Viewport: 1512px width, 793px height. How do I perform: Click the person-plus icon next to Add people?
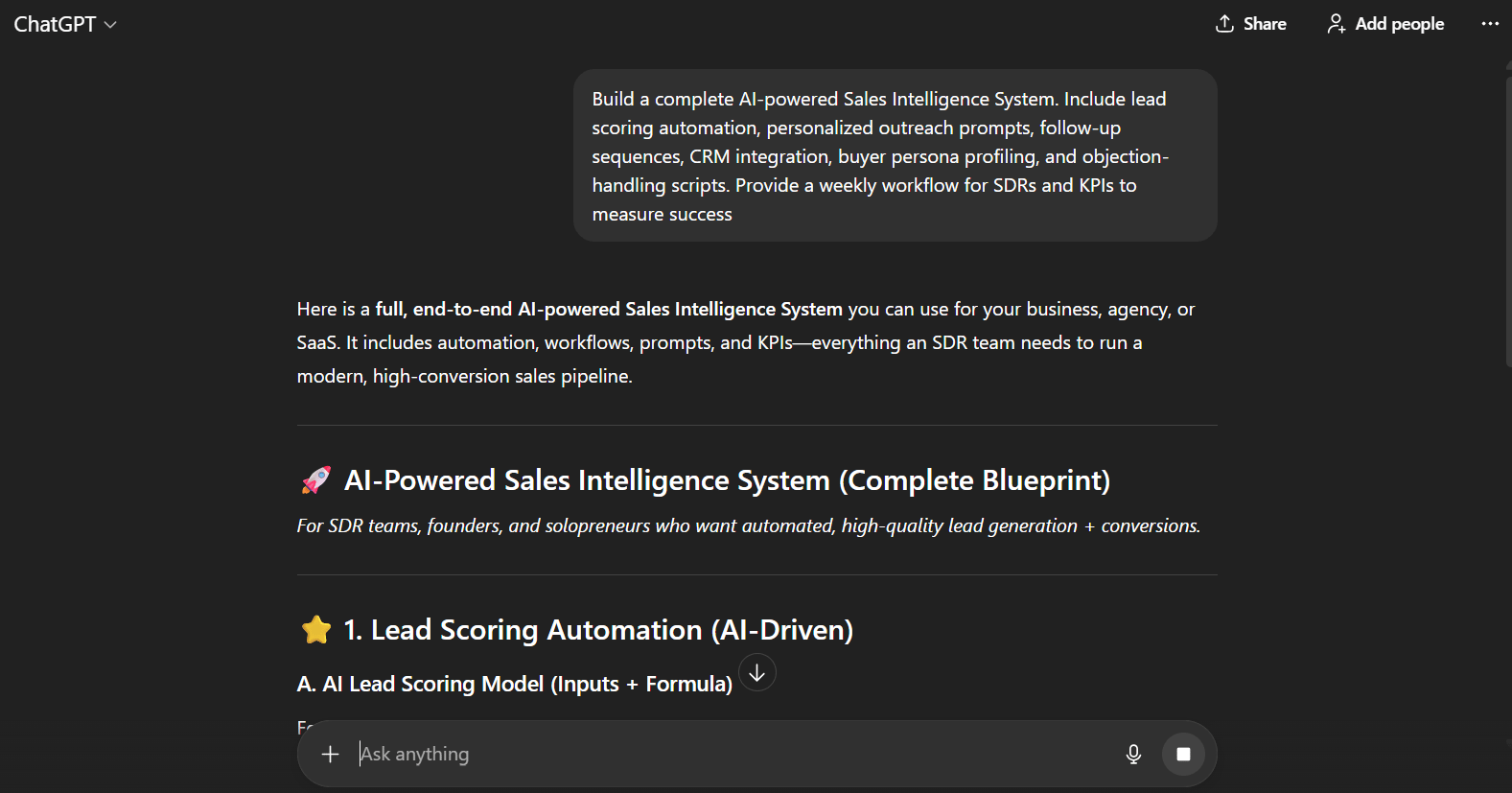point(1336,24)
